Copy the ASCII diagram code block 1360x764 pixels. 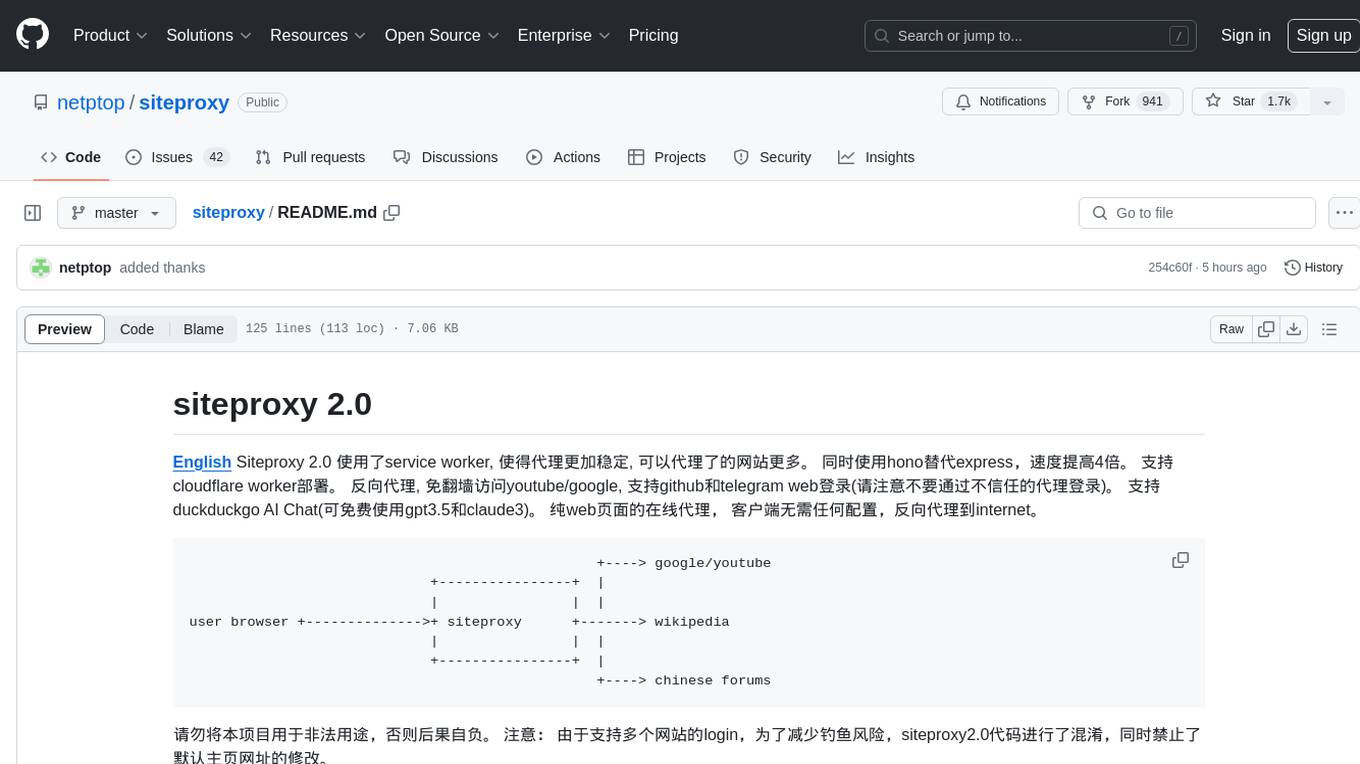(1180, 560)
